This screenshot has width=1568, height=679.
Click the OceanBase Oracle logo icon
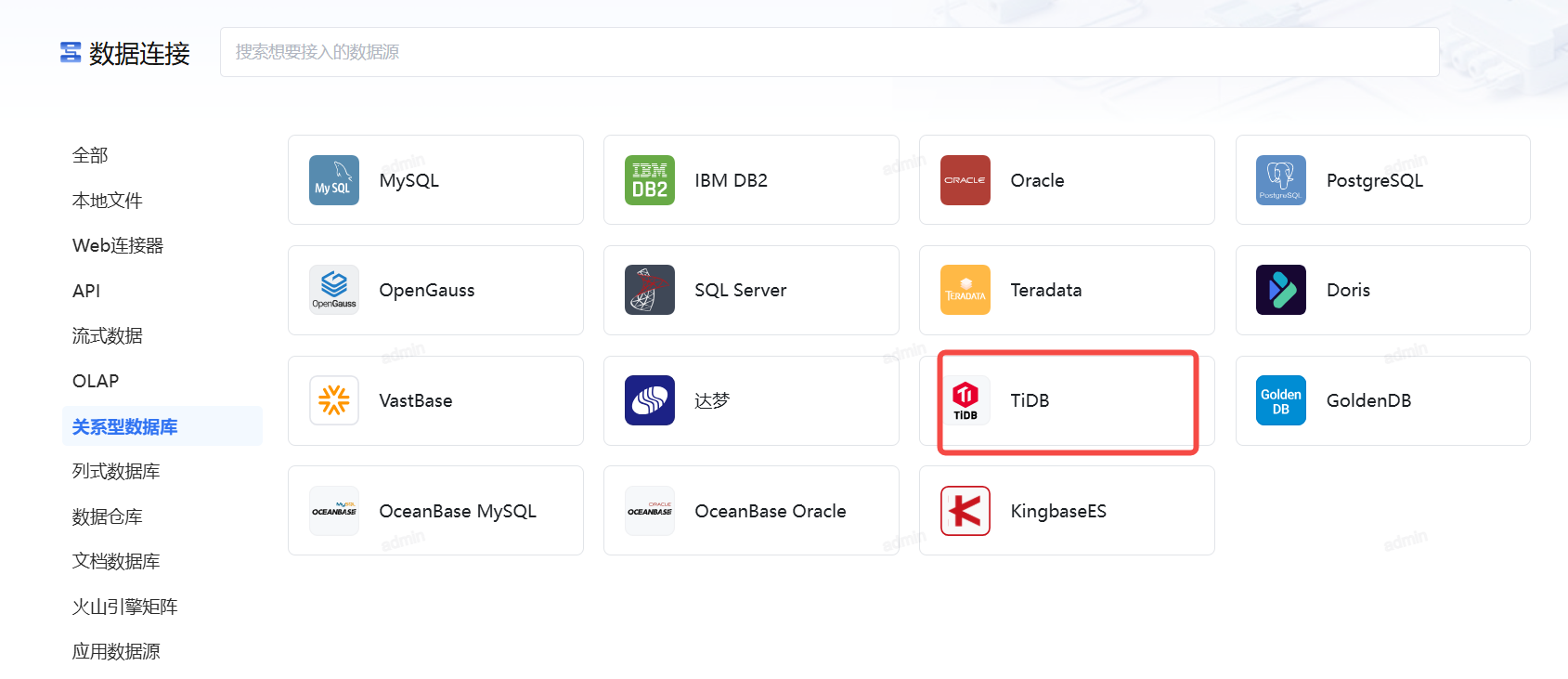coord(650,511)
